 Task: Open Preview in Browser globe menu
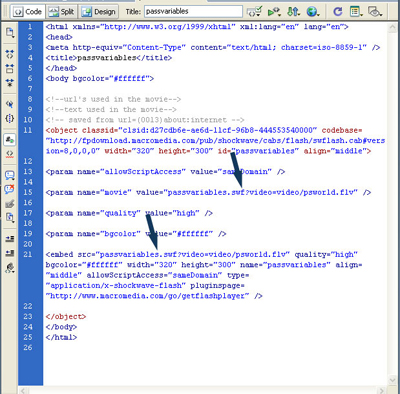click(x=313, y=12)
